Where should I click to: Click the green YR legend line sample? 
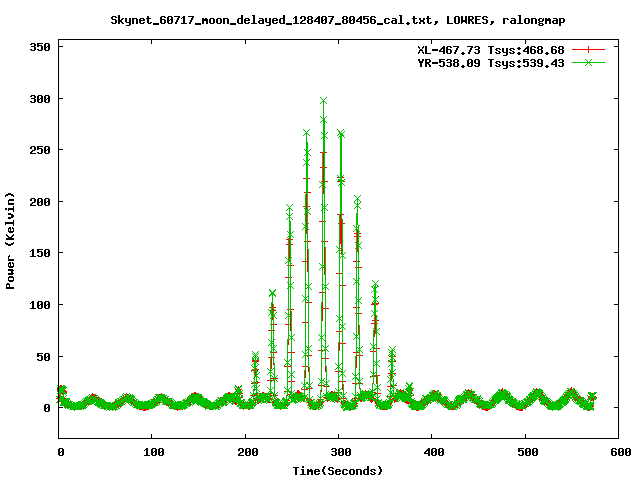[x=588, y=62]
